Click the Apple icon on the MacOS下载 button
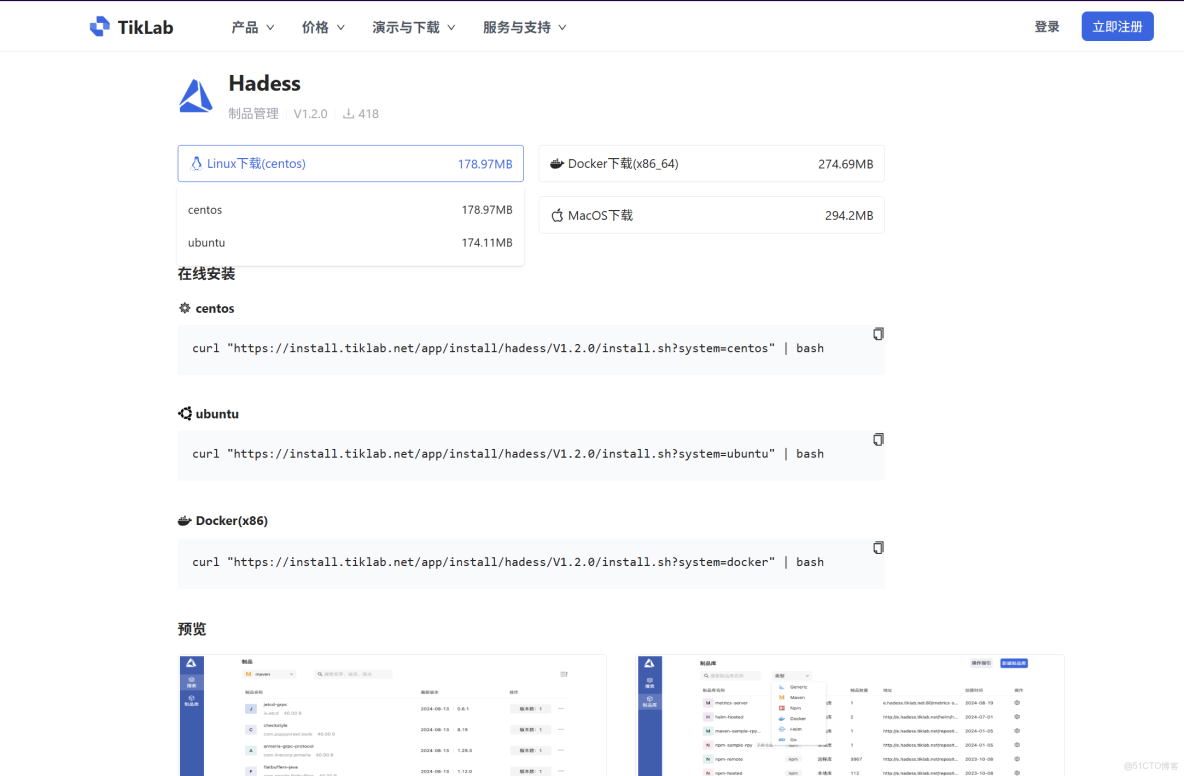The width and height of the screenshot is (1184, 776). pos(557,214)
